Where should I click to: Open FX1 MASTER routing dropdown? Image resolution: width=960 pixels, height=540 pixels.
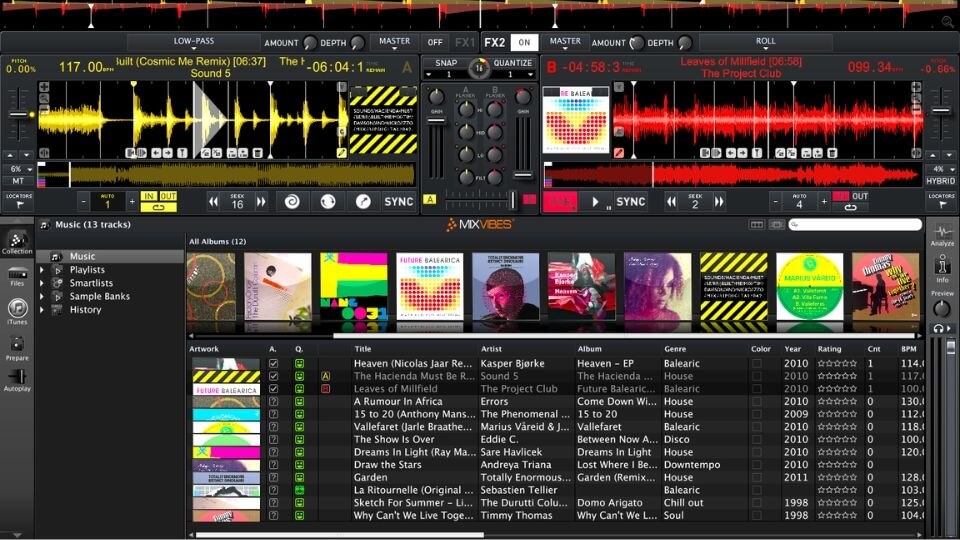coord(394,42)
